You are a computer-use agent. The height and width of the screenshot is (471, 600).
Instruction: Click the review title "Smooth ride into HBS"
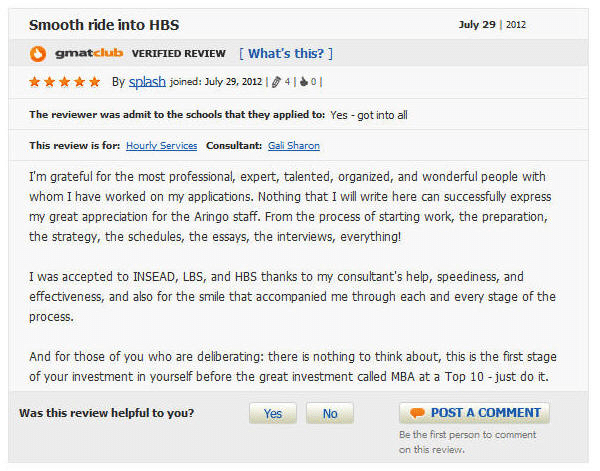click(104, 25)
